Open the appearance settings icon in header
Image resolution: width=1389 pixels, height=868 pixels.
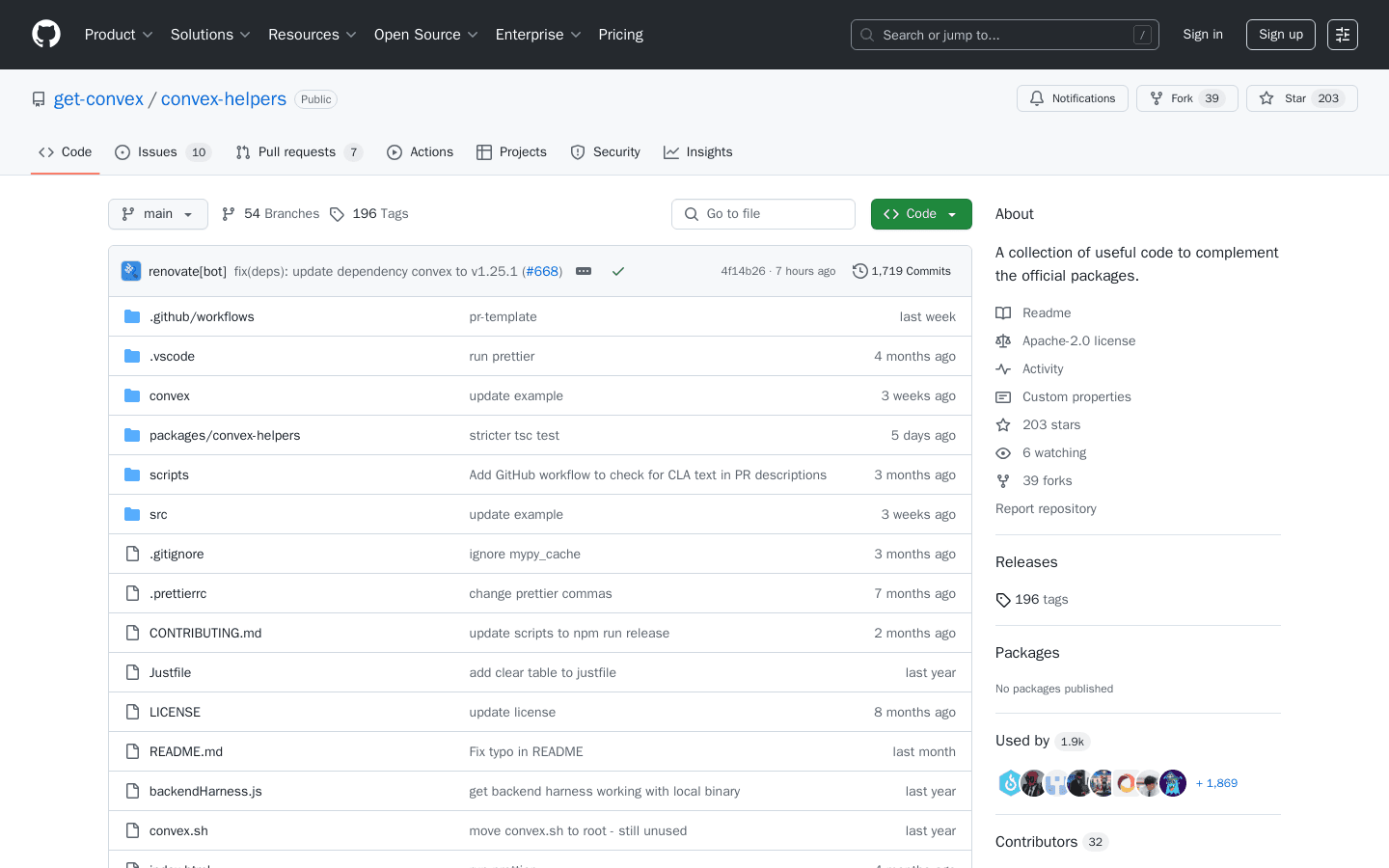(x=1343, y=35)
